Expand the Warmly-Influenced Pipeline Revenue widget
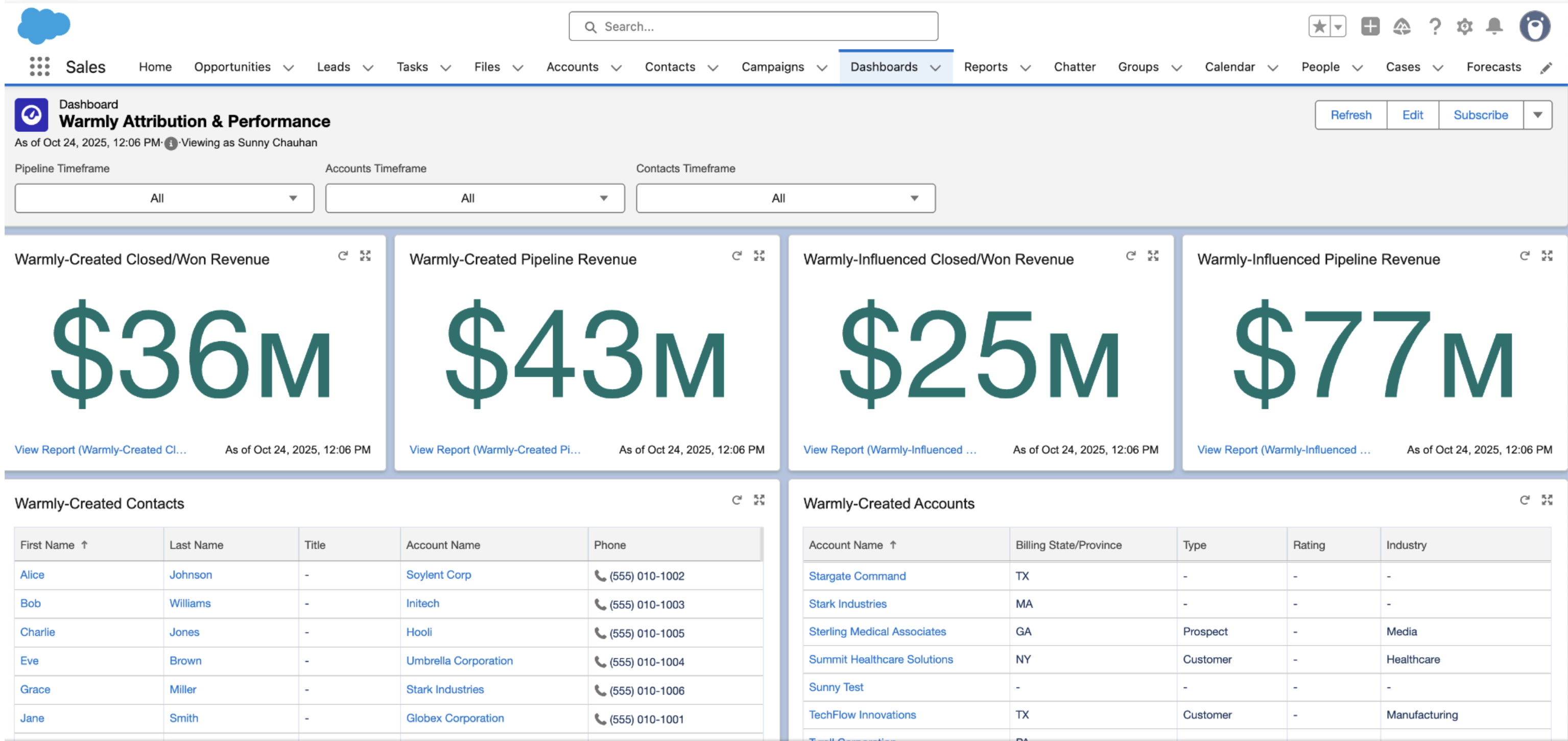Image resolution: width=1568 pixels, height=741 pixels. point(1547,256)
